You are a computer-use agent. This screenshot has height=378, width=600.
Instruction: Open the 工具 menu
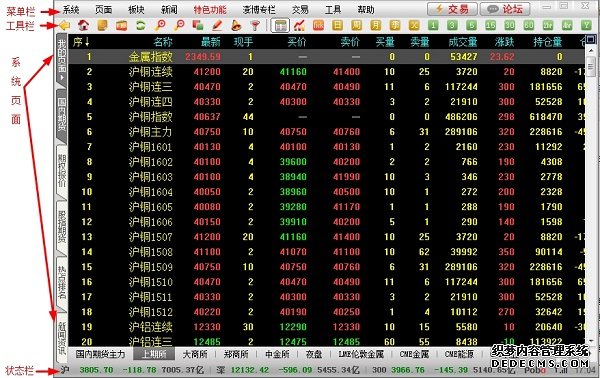point(333,9)
